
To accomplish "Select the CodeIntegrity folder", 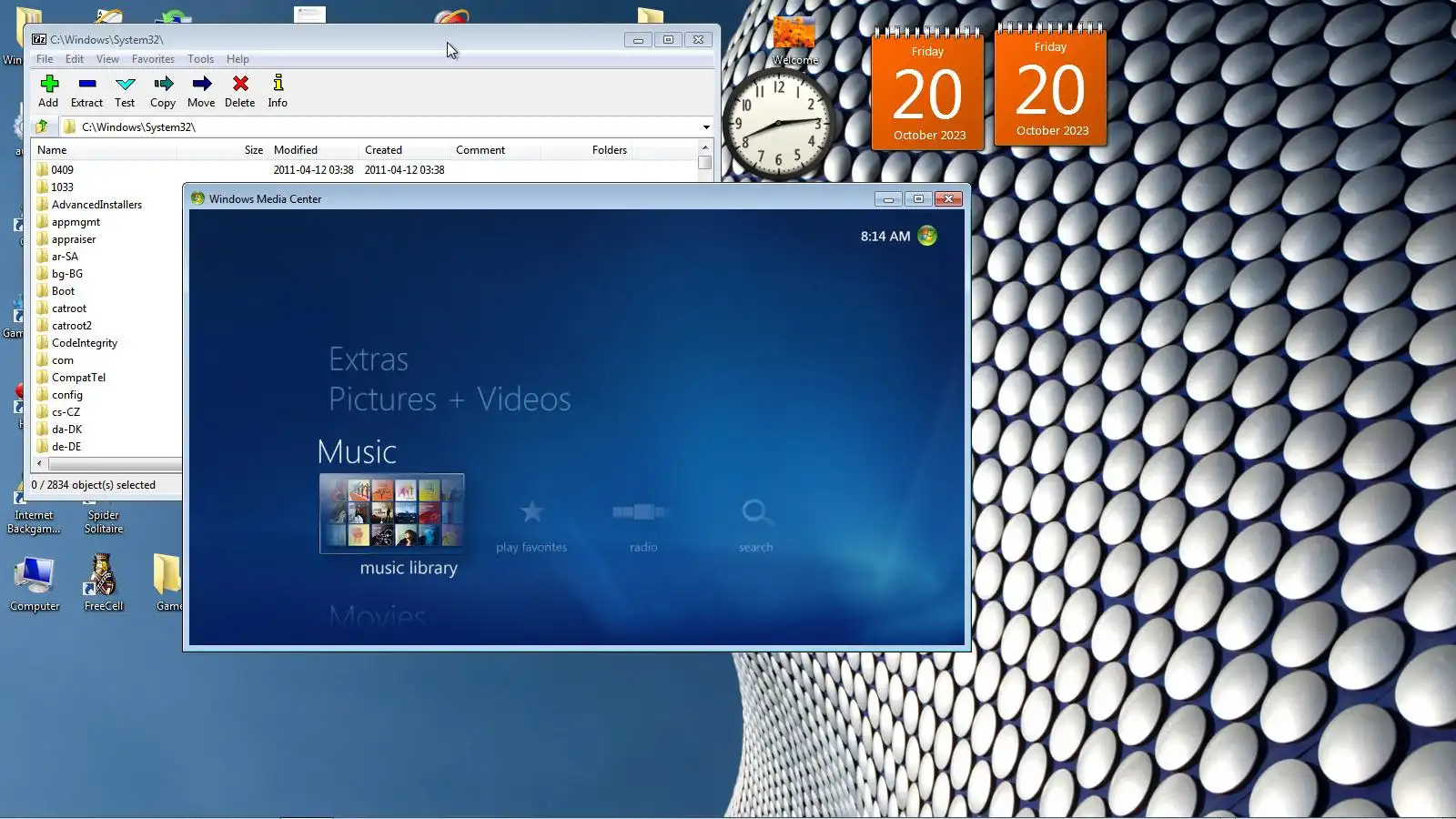I will coord(85,343).
